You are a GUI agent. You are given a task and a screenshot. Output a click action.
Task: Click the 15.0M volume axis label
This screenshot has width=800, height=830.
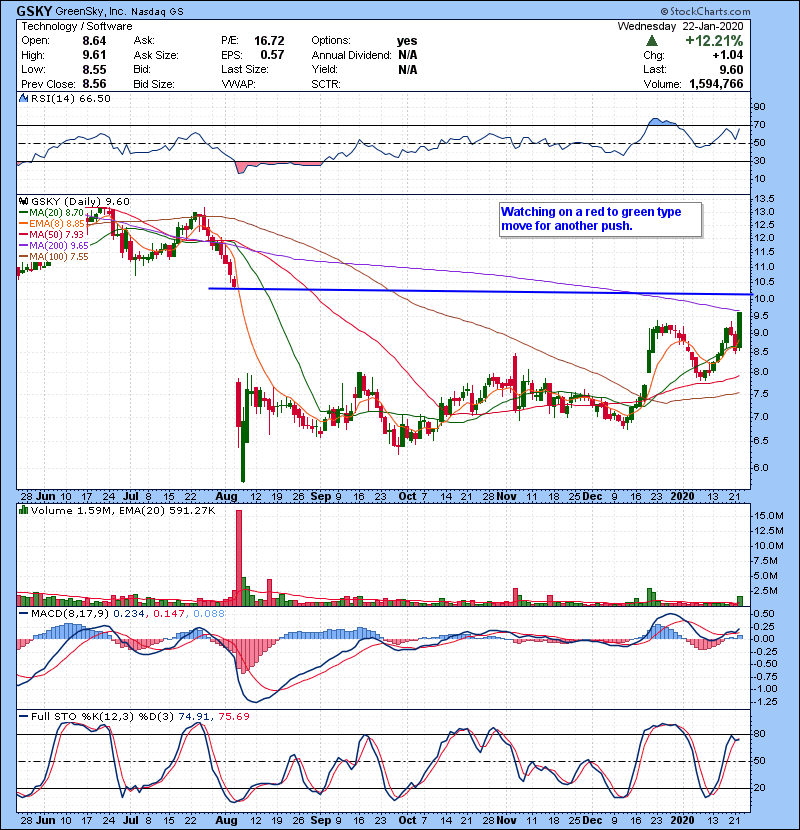tap(769, 516)
